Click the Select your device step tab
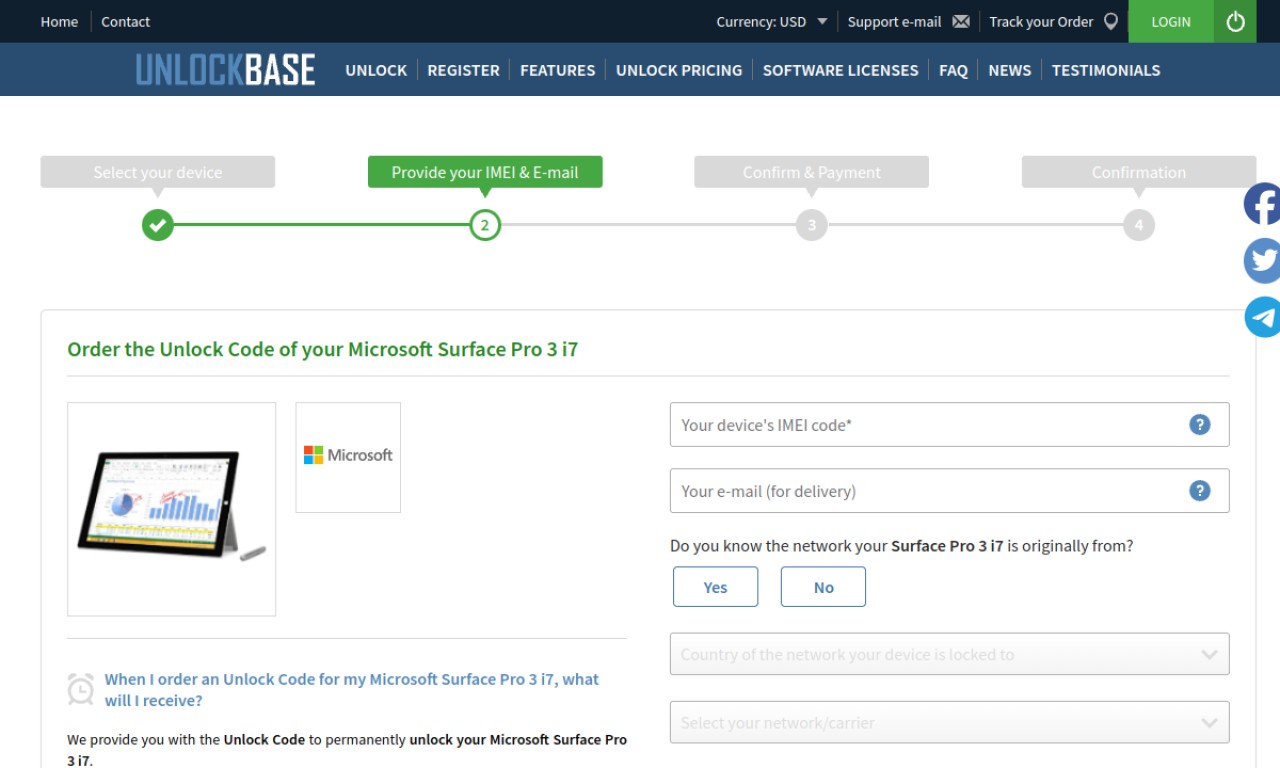Viewport: 1280px width, 768px height. click(157, 172)
